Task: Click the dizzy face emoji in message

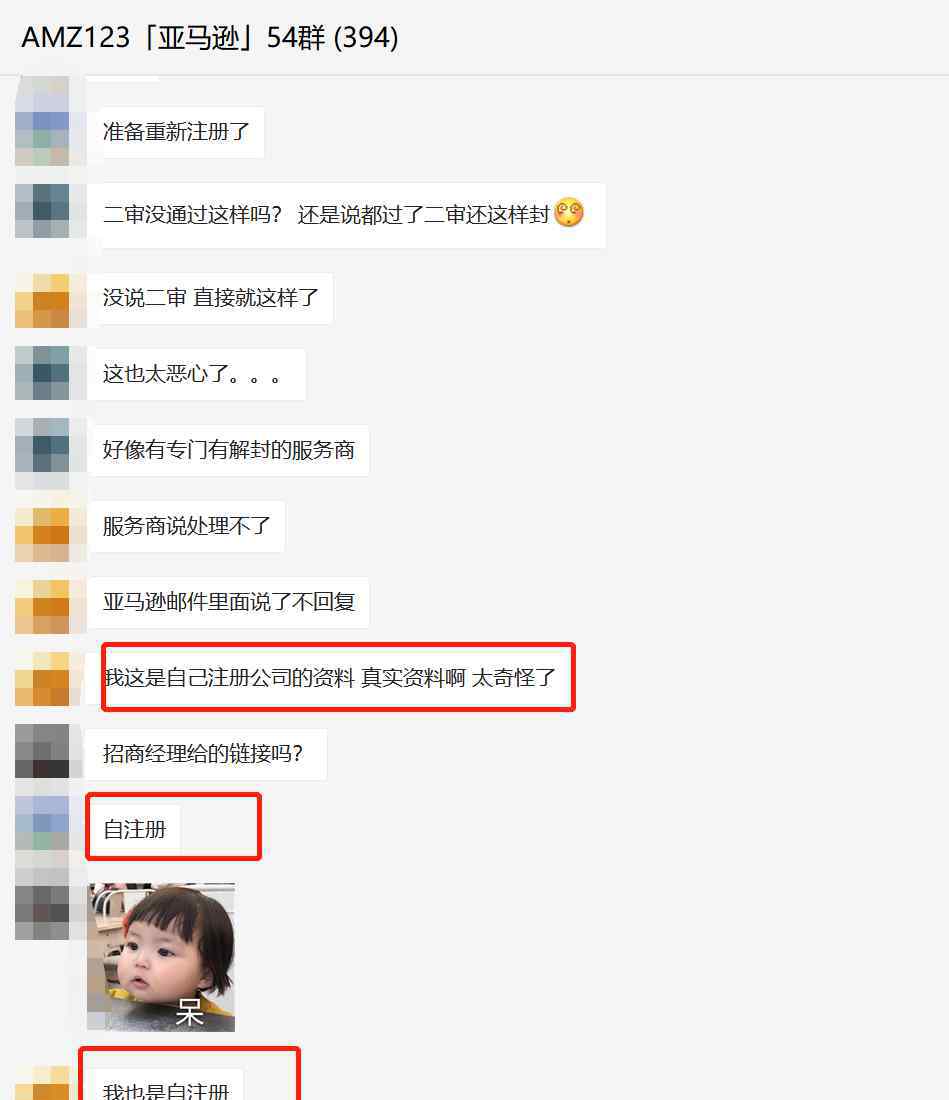Action: coord(569,213)
